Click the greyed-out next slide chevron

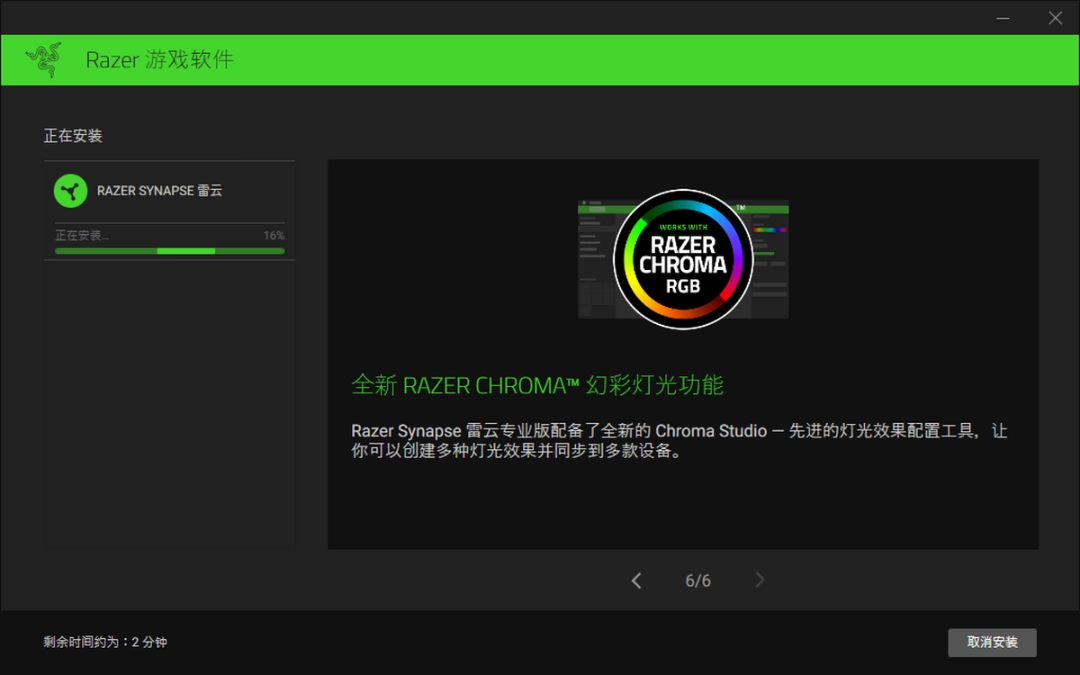[760, 581]
